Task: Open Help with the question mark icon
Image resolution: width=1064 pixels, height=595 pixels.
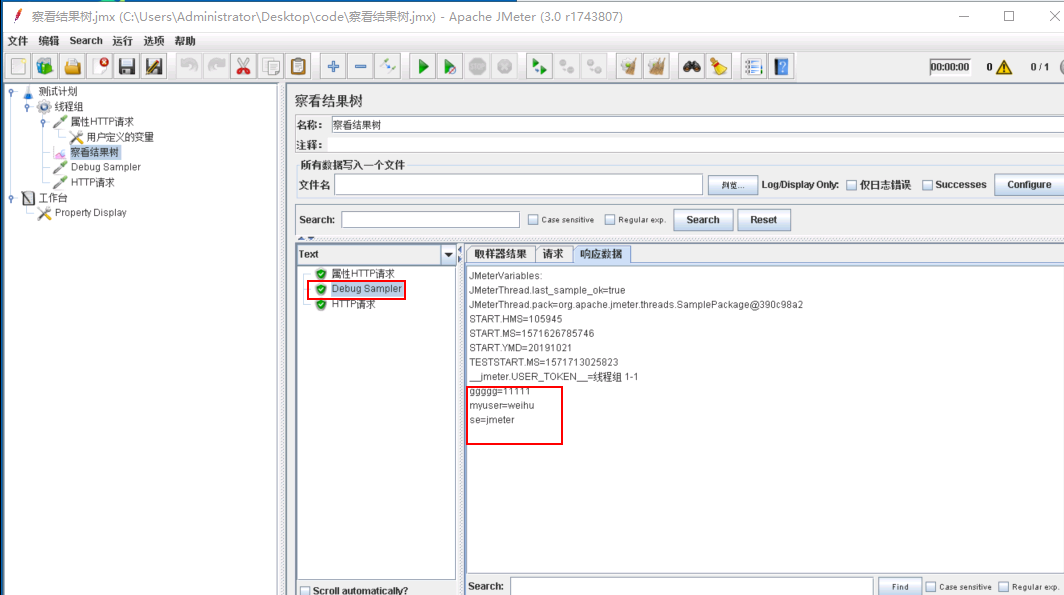Action: click(781, 66)
